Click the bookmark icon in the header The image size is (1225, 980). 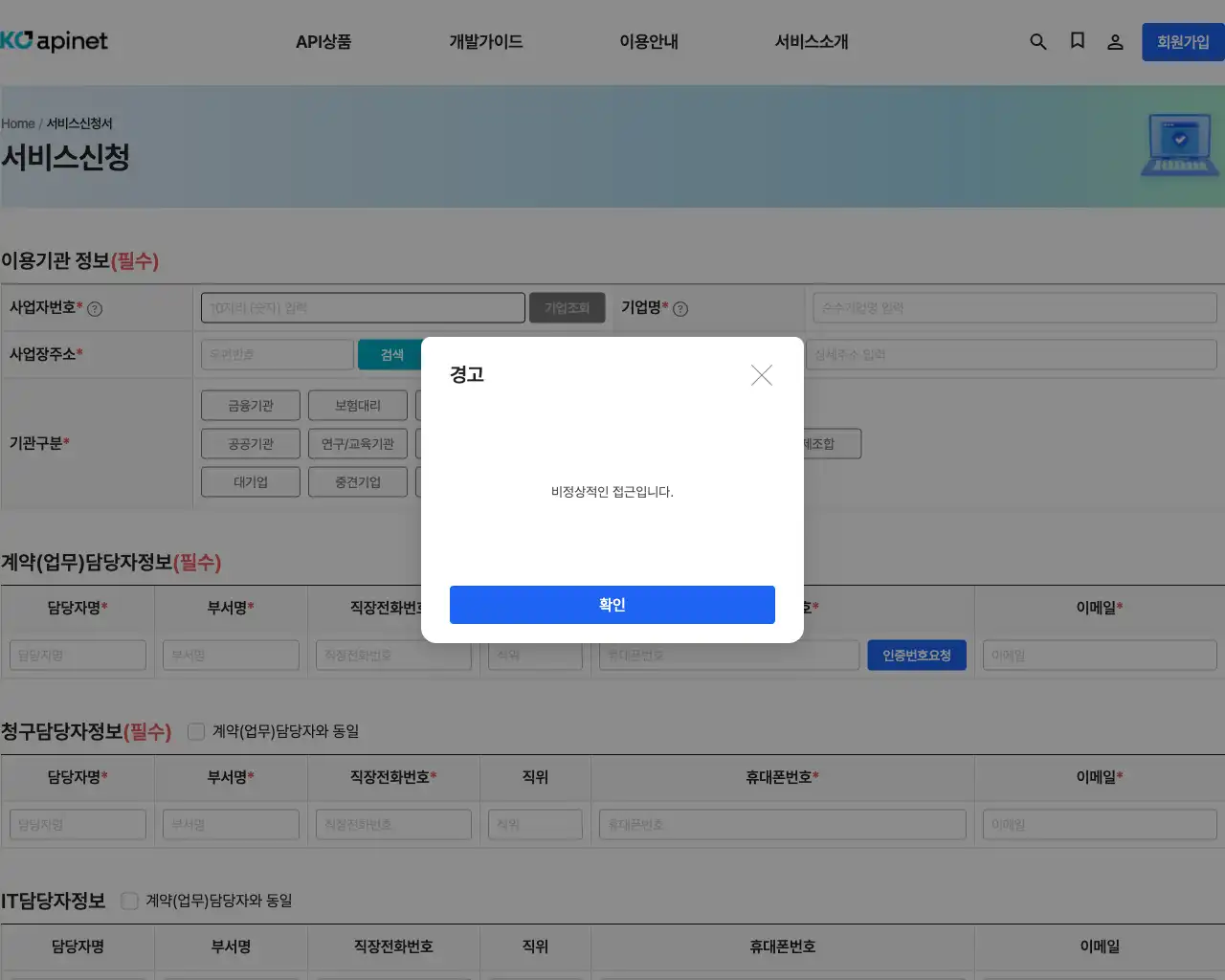(1078, 42)
